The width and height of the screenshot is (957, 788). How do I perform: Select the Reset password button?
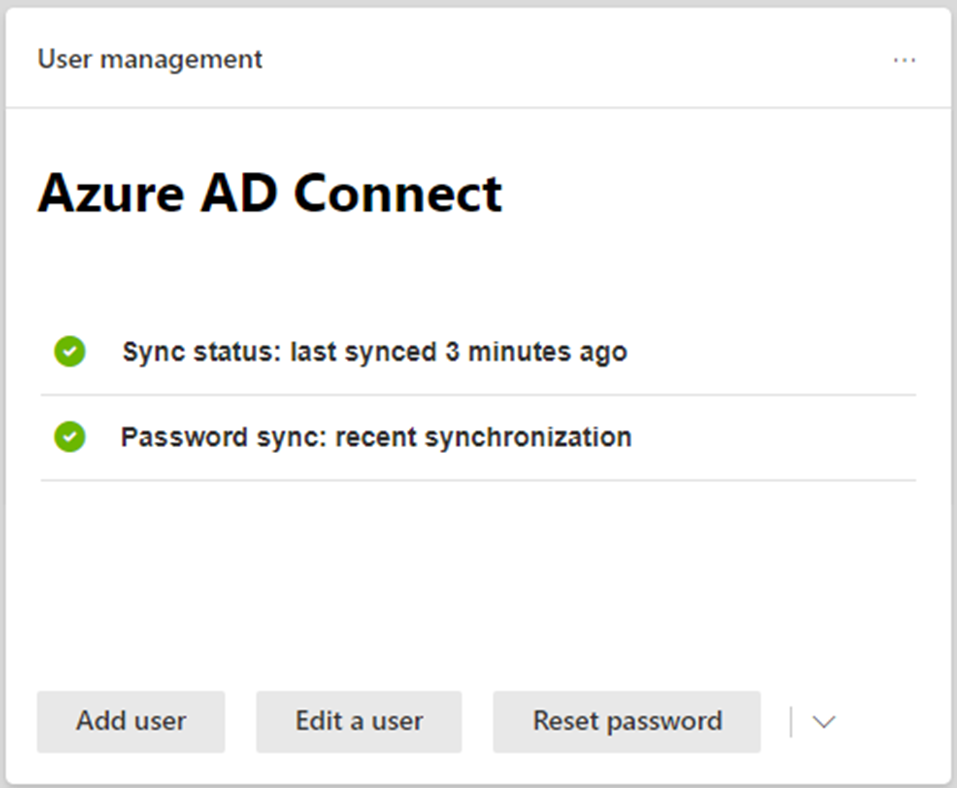tap(627, 722)
